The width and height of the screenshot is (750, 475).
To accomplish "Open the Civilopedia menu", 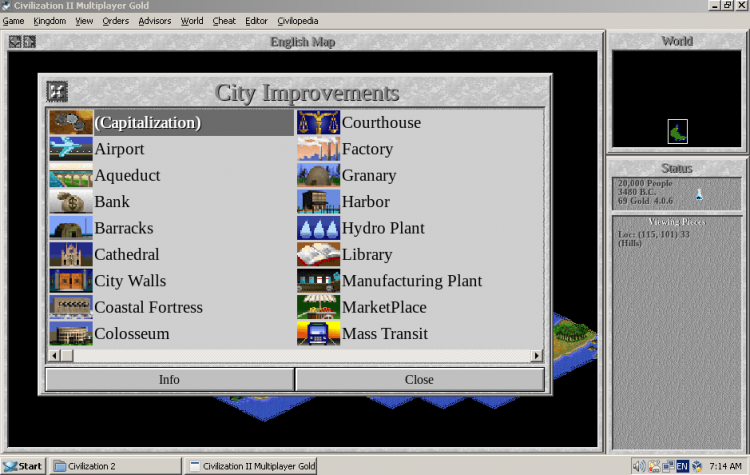I will tap(298, 21).
